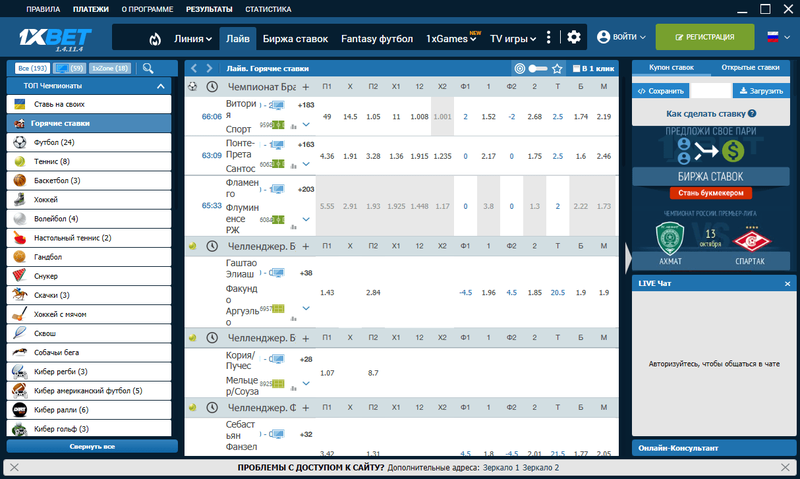Viewport: 800px width, 479px height.
Task: Open the Зеркало 1 link
Action: click(x=501, y=467)
